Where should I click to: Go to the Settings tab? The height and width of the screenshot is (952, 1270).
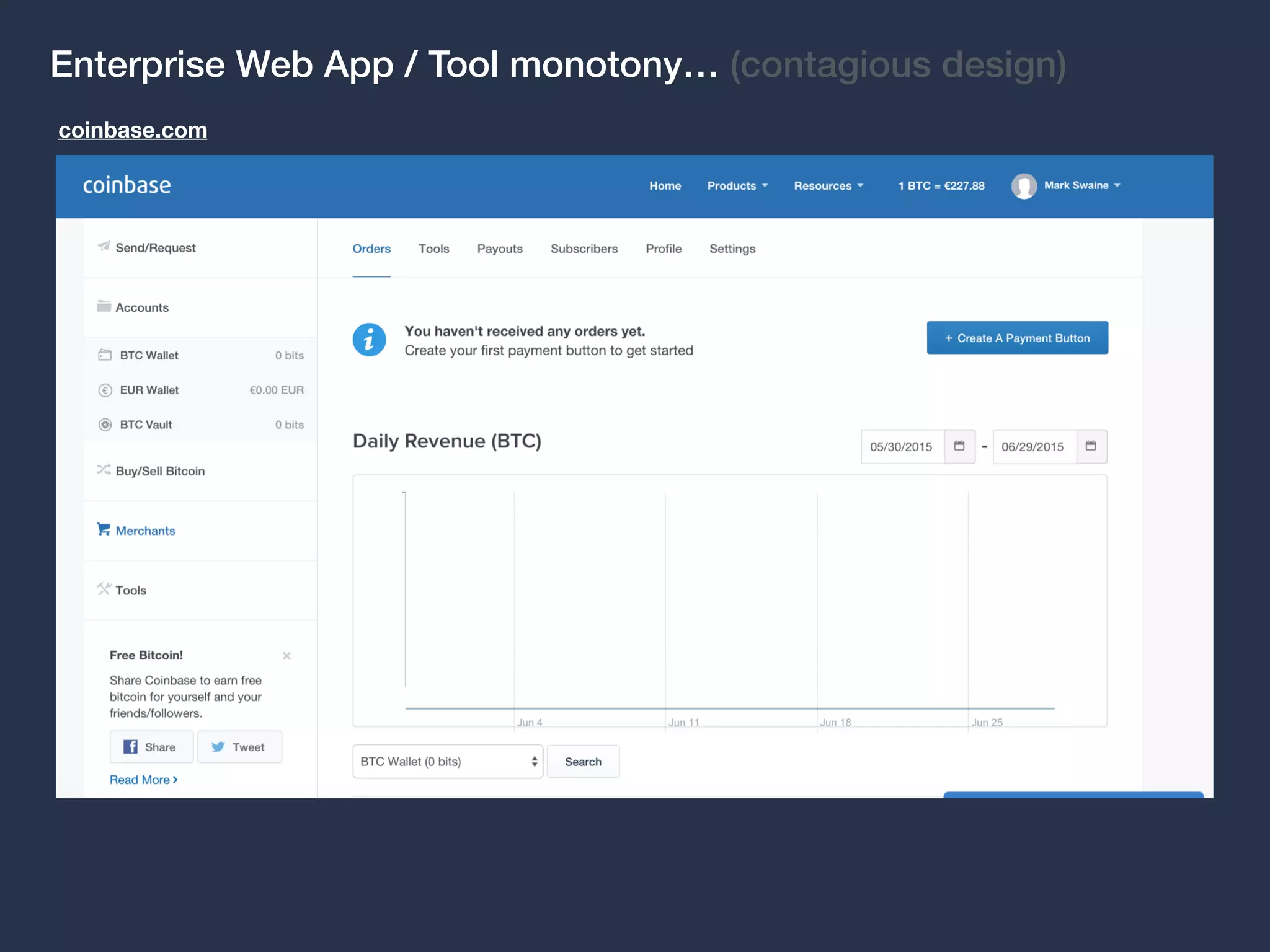tap(732, 249)
